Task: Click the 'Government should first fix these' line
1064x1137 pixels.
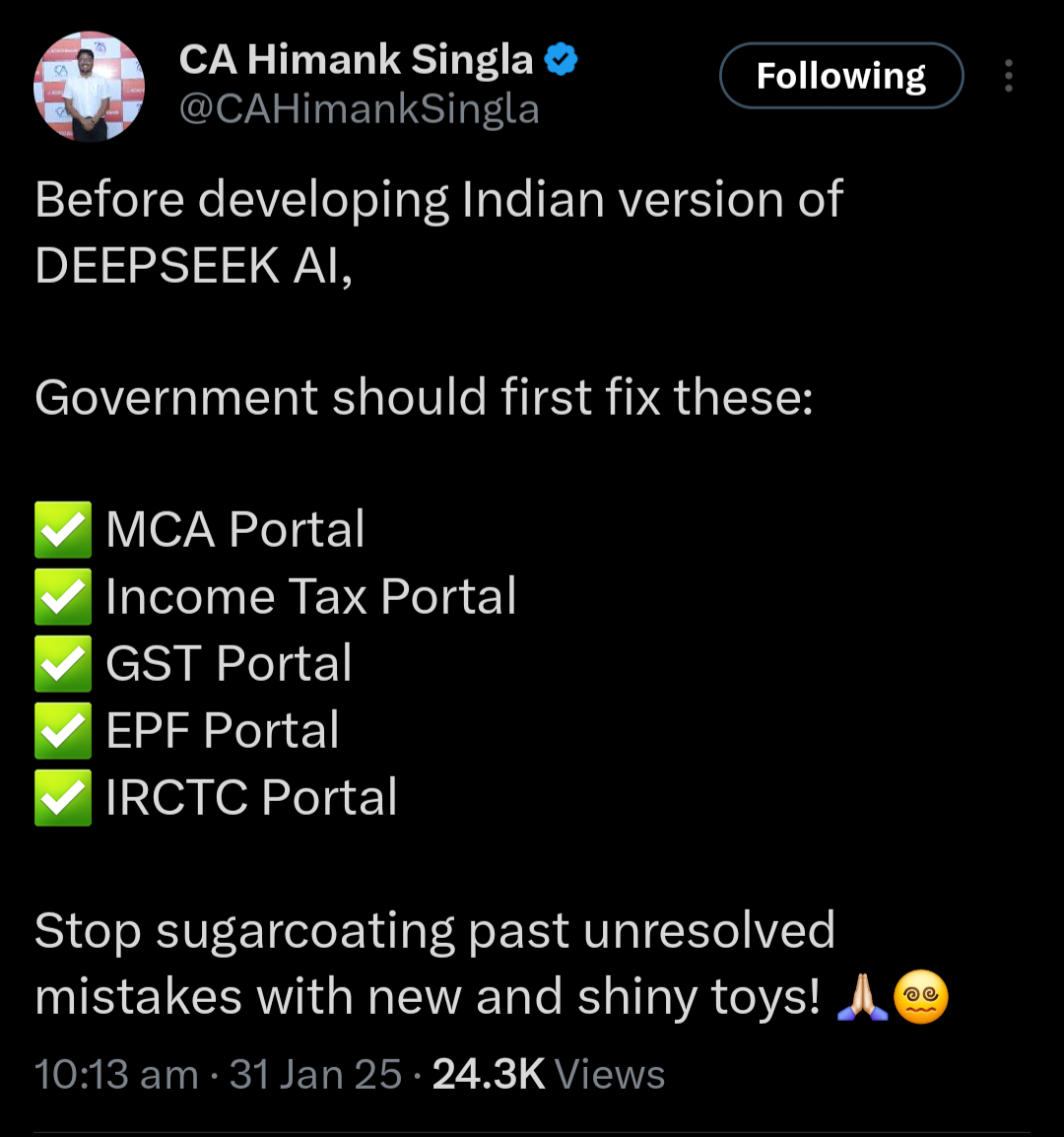Action: tap(424, 398)
